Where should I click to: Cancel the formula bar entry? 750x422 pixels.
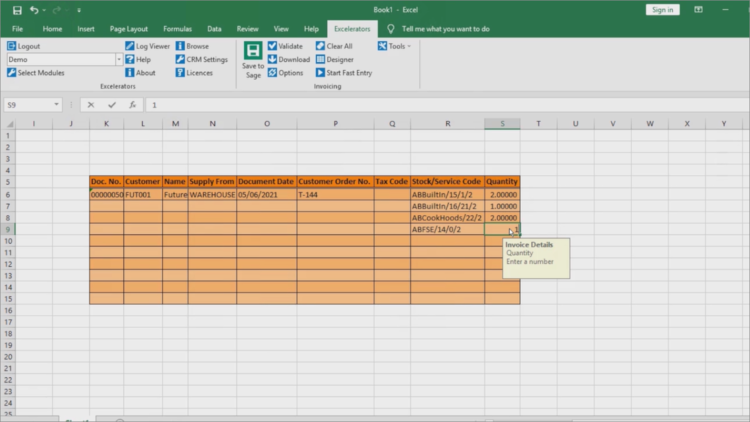[x=91, y=105]
